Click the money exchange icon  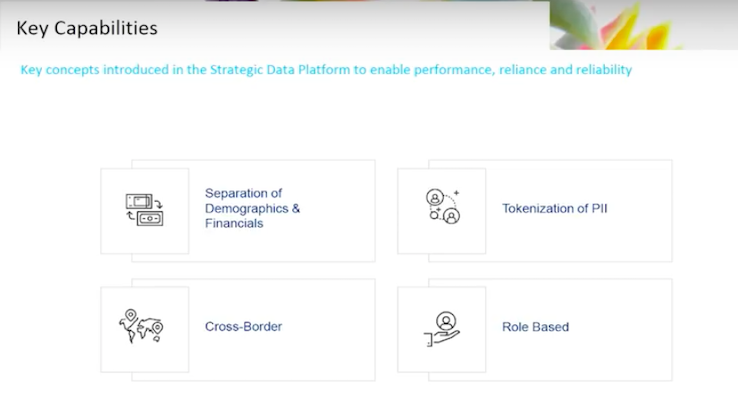pos(144,210)
